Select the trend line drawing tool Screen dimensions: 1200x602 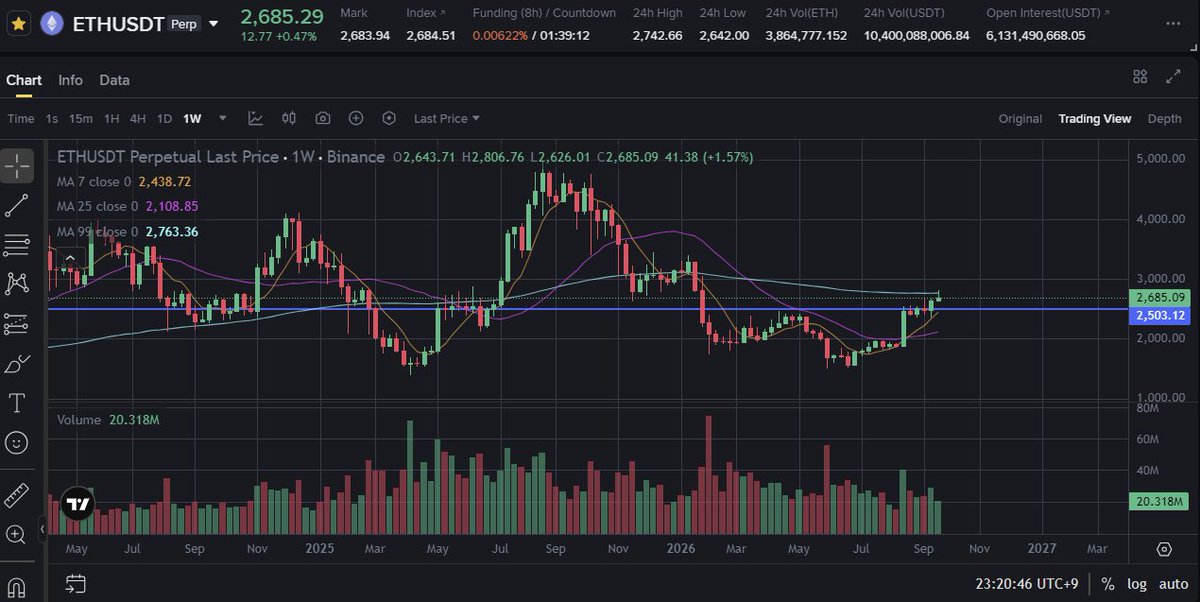coord(17,205)
